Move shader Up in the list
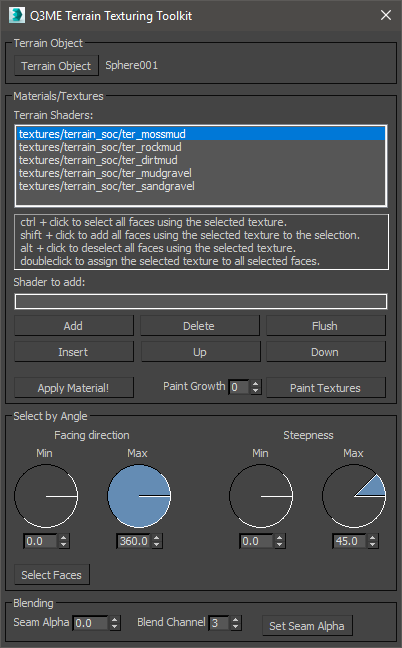 [x=201, y=352]
